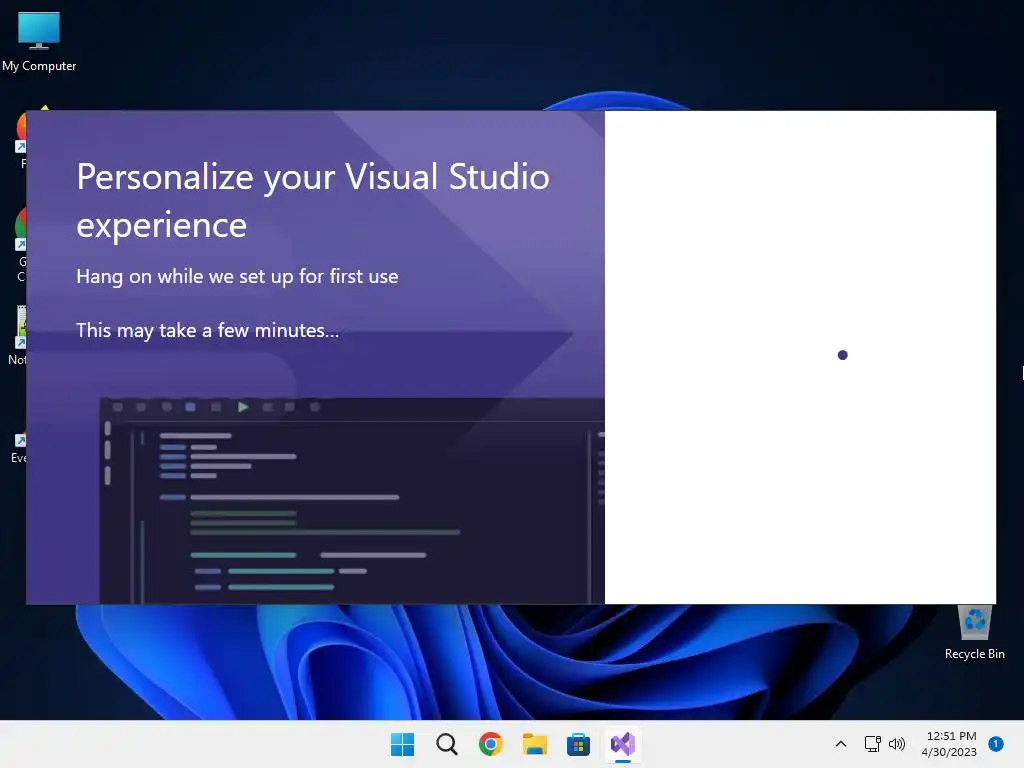The image size is (1024, 768).
Task: Open Microsoft Store from the taskbar
Action: 578,744
